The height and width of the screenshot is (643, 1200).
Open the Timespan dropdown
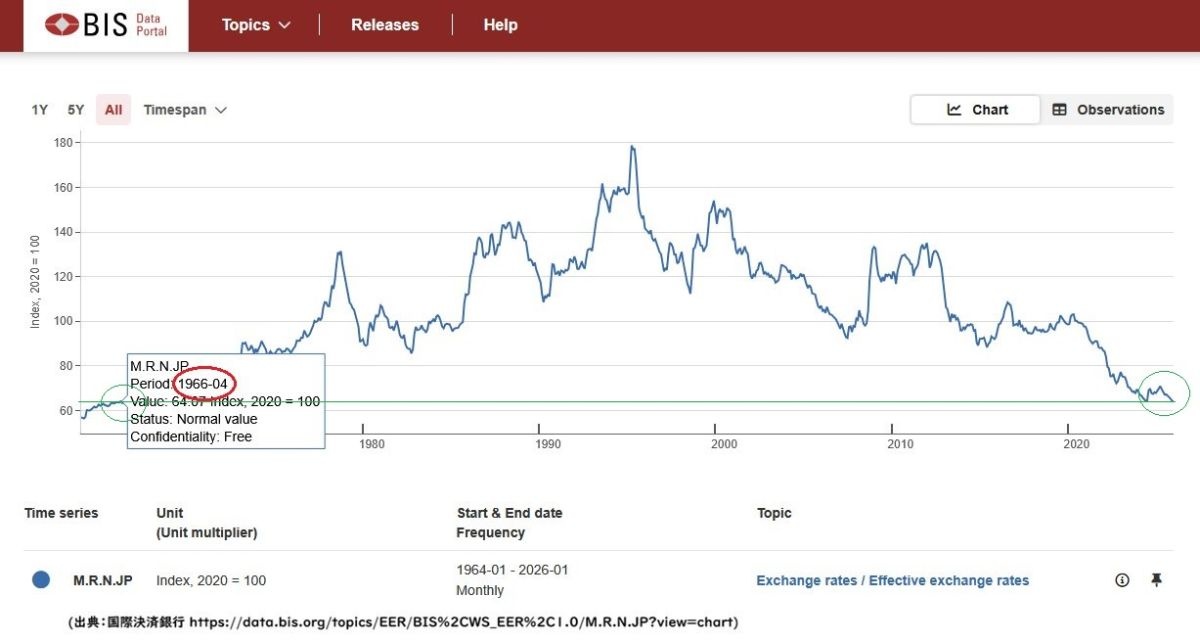[x=185, y=110]
